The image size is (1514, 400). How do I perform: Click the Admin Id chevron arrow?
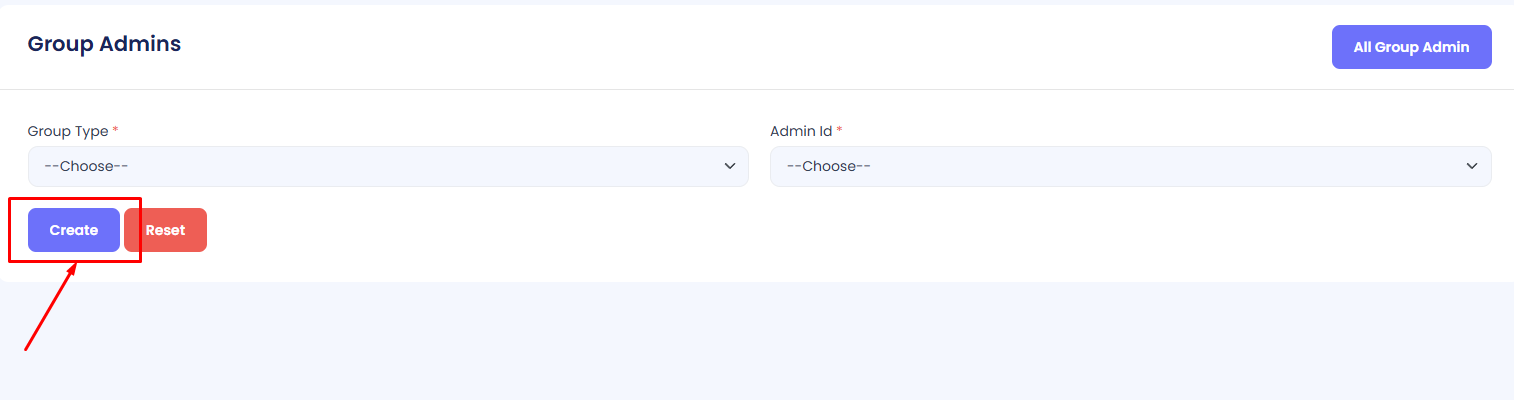(1472, 166)
